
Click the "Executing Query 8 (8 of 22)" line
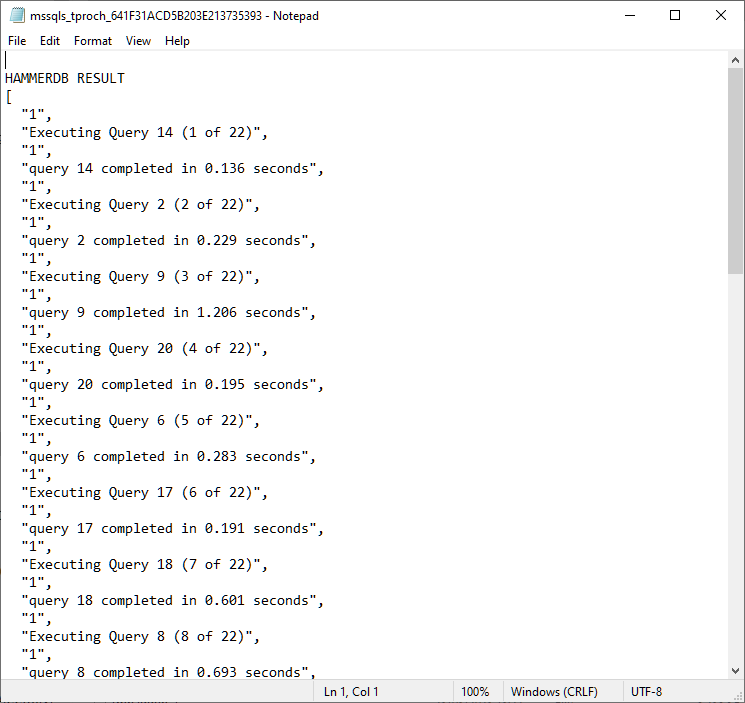141,636
